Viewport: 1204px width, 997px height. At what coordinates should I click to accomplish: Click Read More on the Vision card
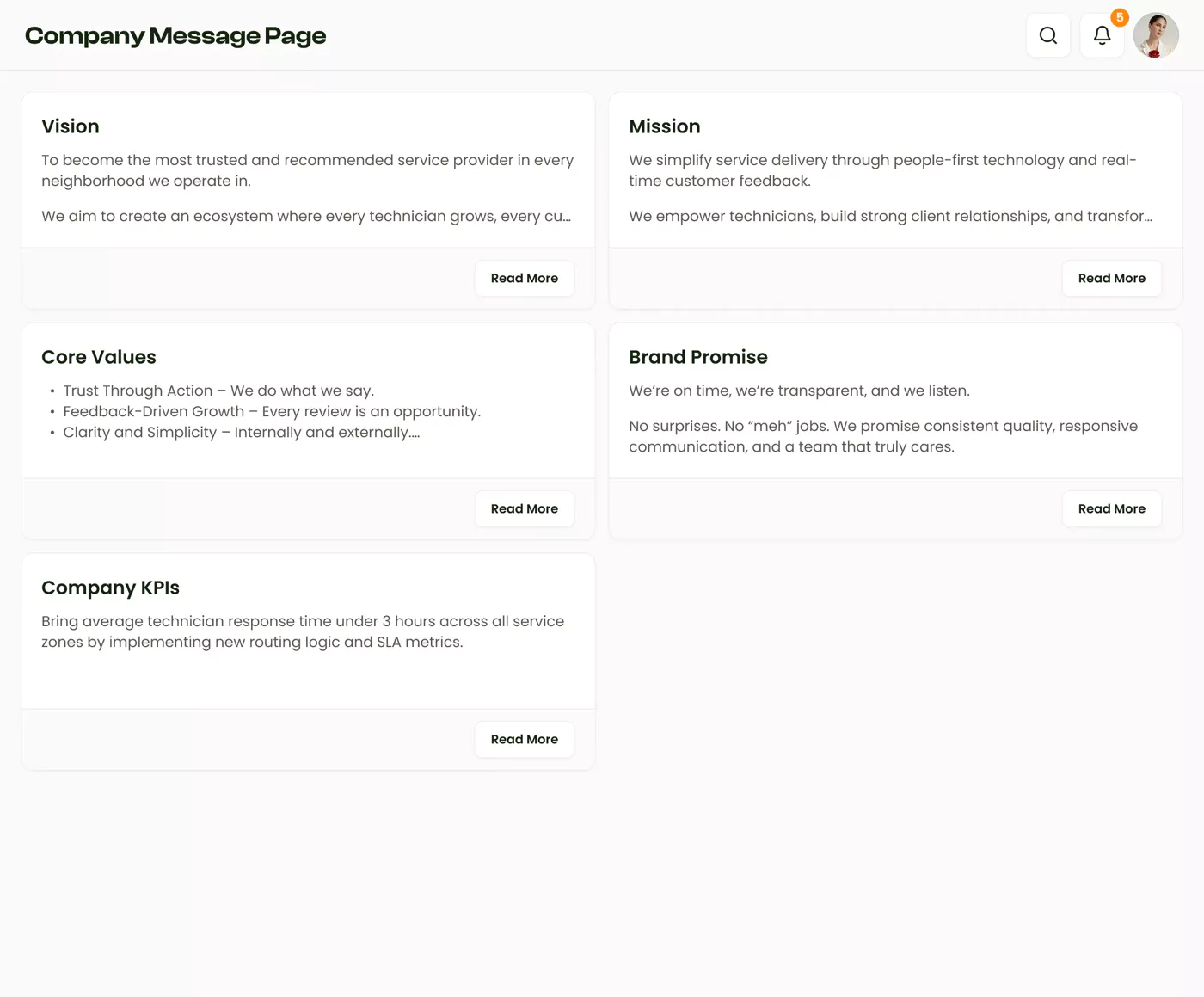(524, 279)
